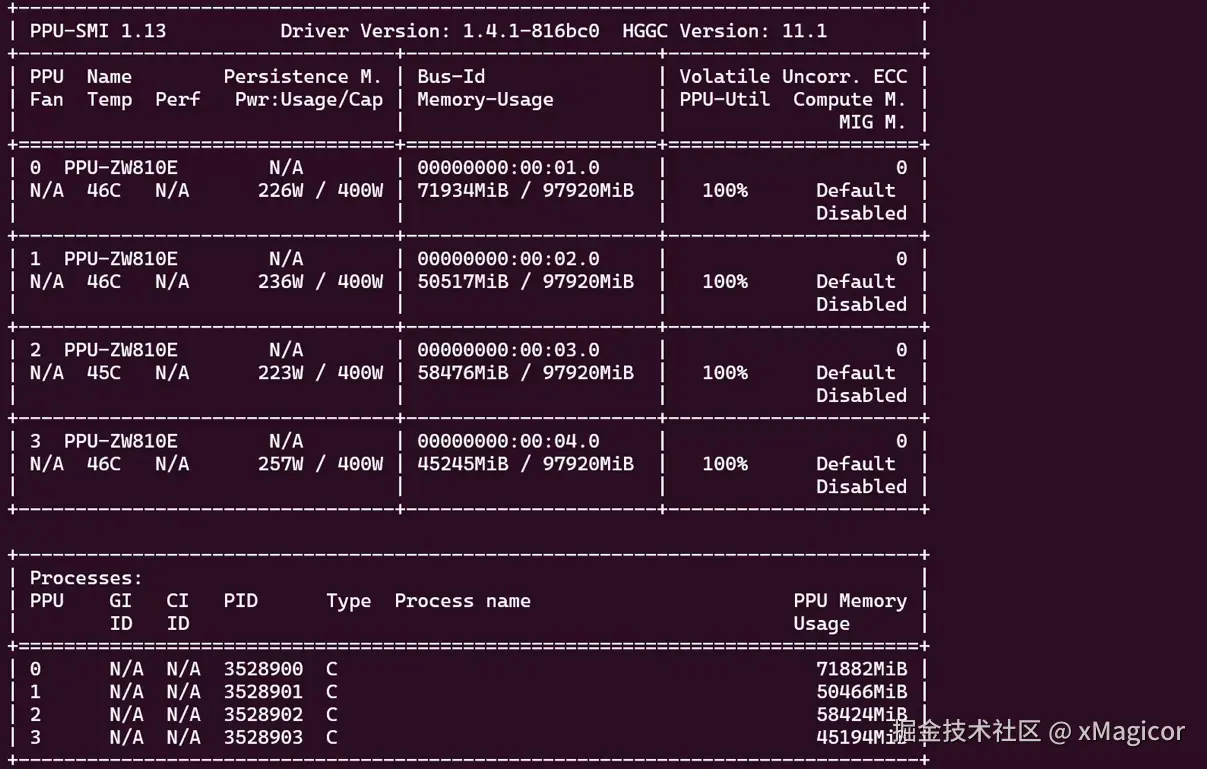Click the Process name column header

pyautogui.click(x=462, y=600)
